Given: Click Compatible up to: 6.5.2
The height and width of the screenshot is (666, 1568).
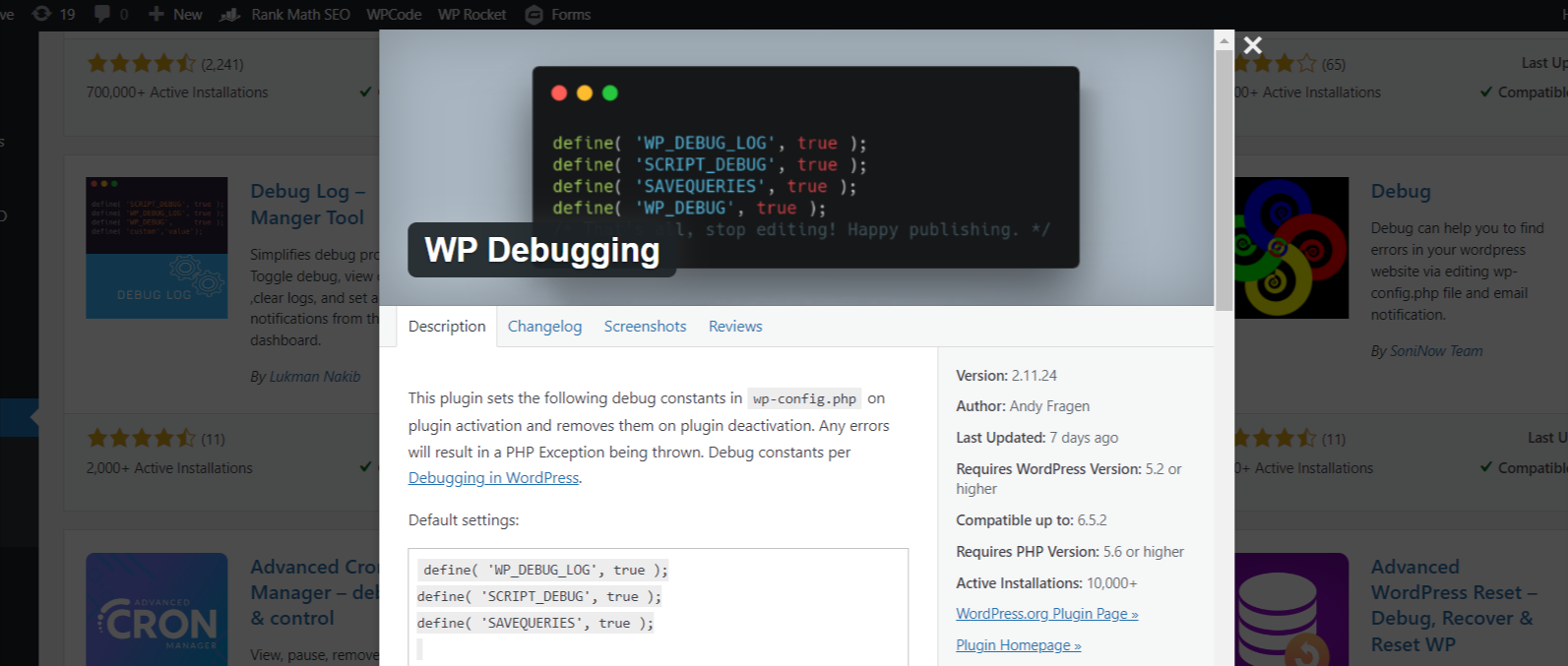Looking at the screenshot, I should click(x=1032, y=519).
